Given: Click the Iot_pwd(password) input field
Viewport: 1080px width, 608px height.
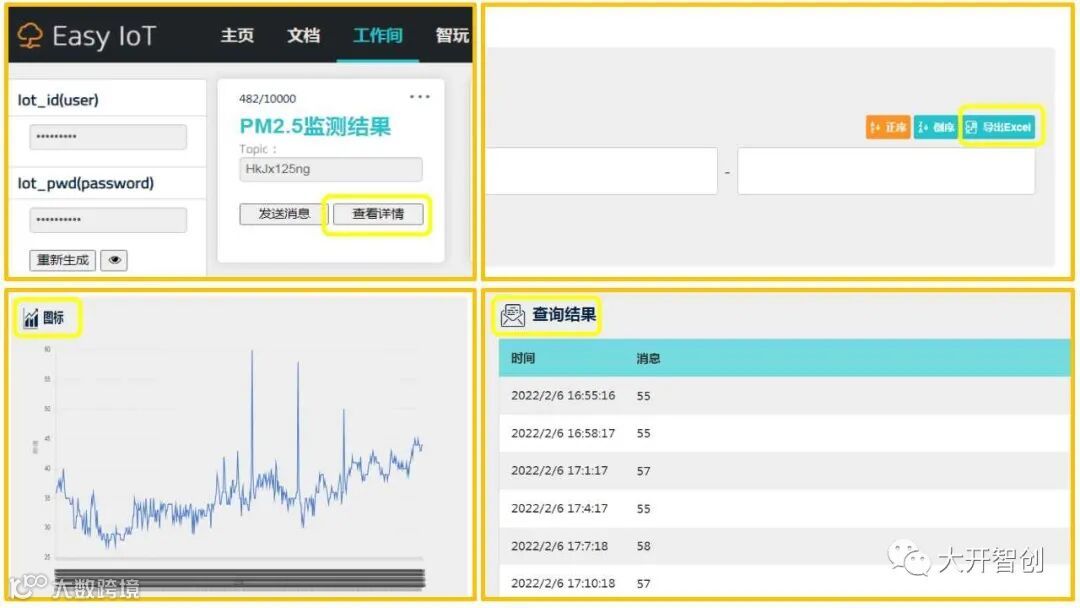Looking at the screenshot, I should click(x=108, y=220).
